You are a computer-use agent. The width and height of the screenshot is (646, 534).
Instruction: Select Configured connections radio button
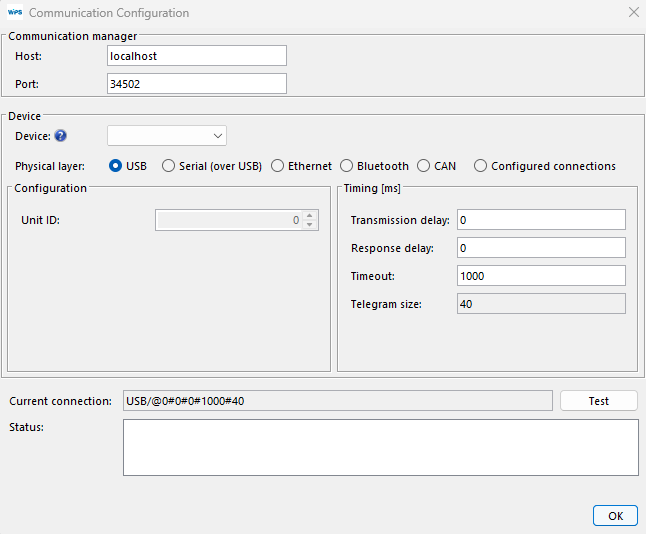coord(481,166)
